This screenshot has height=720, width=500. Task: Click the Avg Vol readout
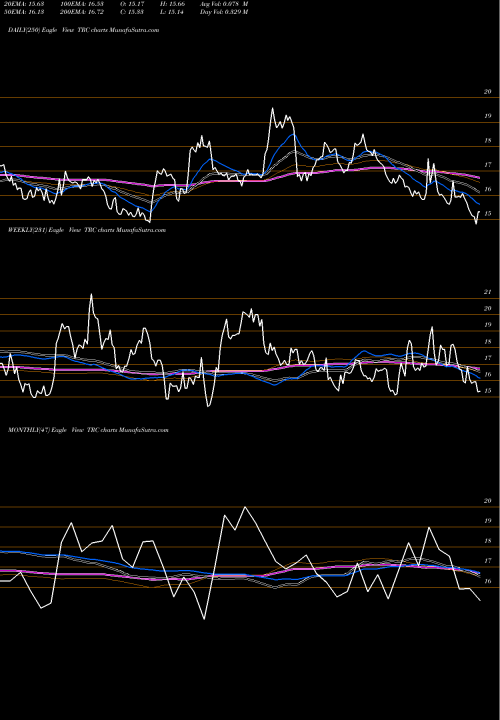[224, 4]
